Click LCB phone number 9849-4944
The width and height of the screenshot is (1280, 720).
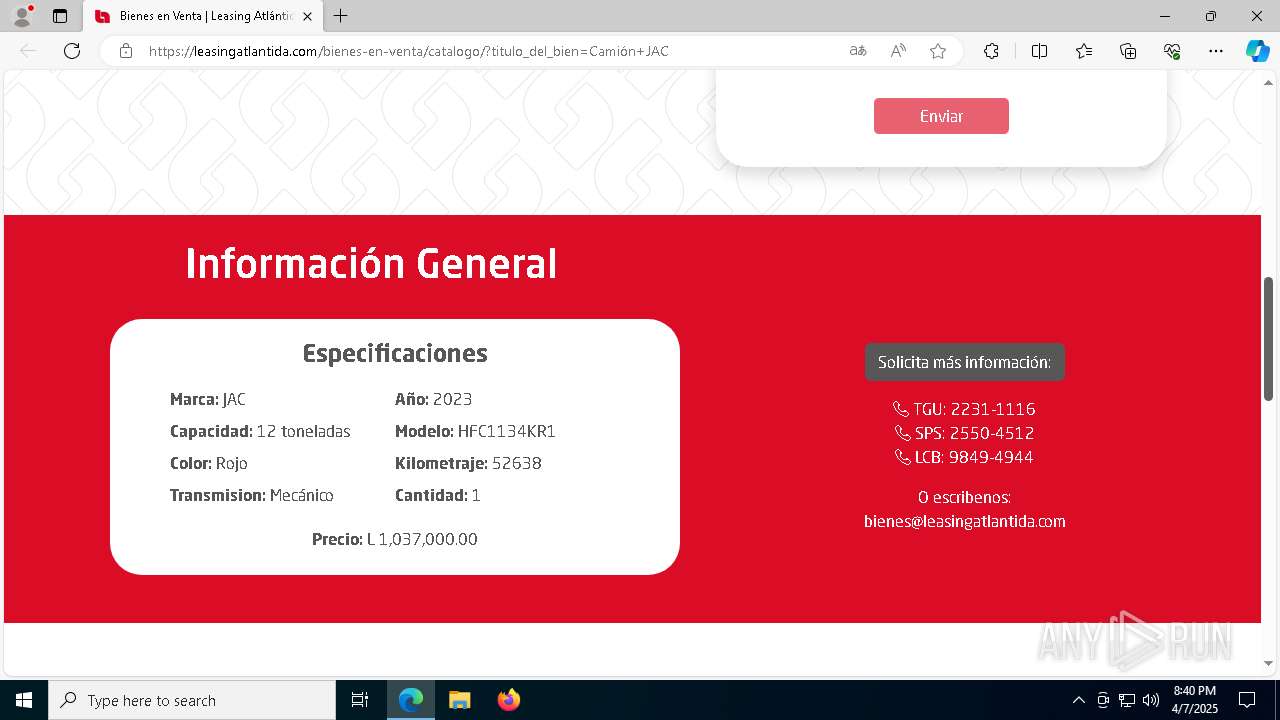click(965, 457)
